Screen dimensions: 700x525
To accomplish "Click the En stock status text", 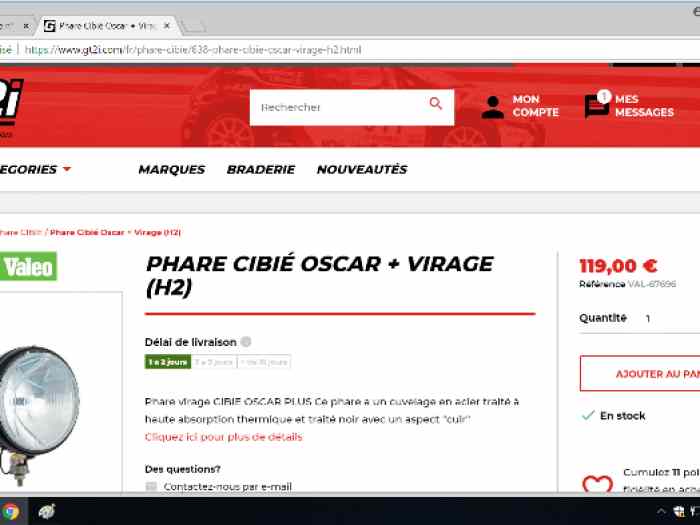I will click(x=622, y=416).
